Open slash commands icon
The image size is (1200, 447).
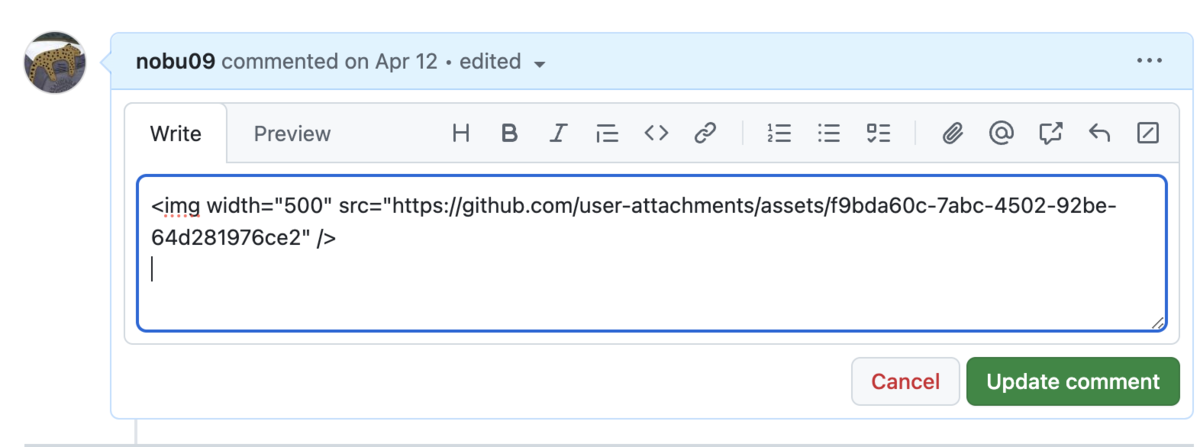[1148, 133]
